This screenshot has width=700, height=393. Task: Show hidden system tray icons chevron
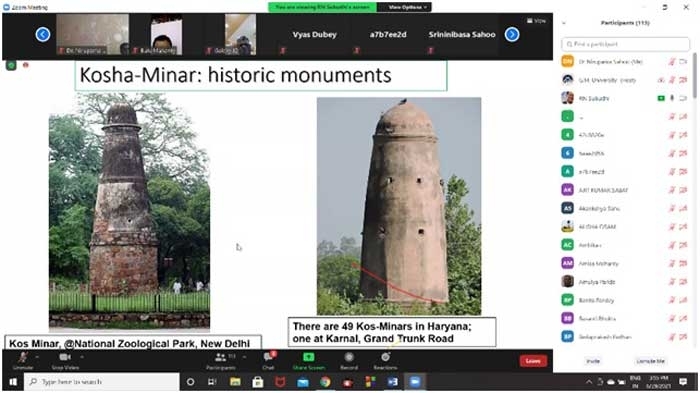pos(589,382)
